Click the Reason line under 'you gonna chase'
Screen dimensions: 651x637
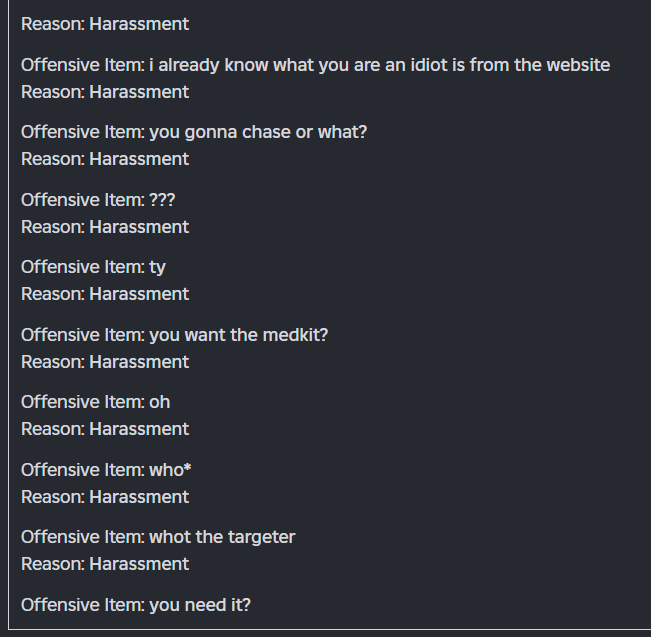point(105,159)
